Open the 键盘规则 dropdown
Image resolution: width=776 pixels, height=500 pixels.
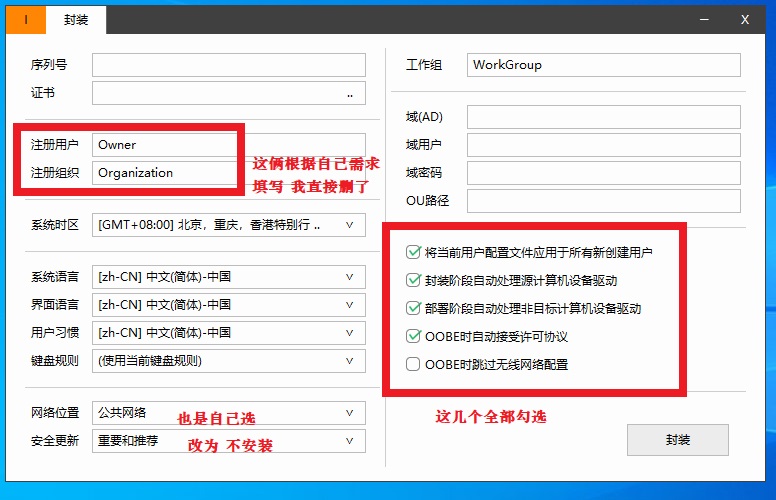[349, 360]
